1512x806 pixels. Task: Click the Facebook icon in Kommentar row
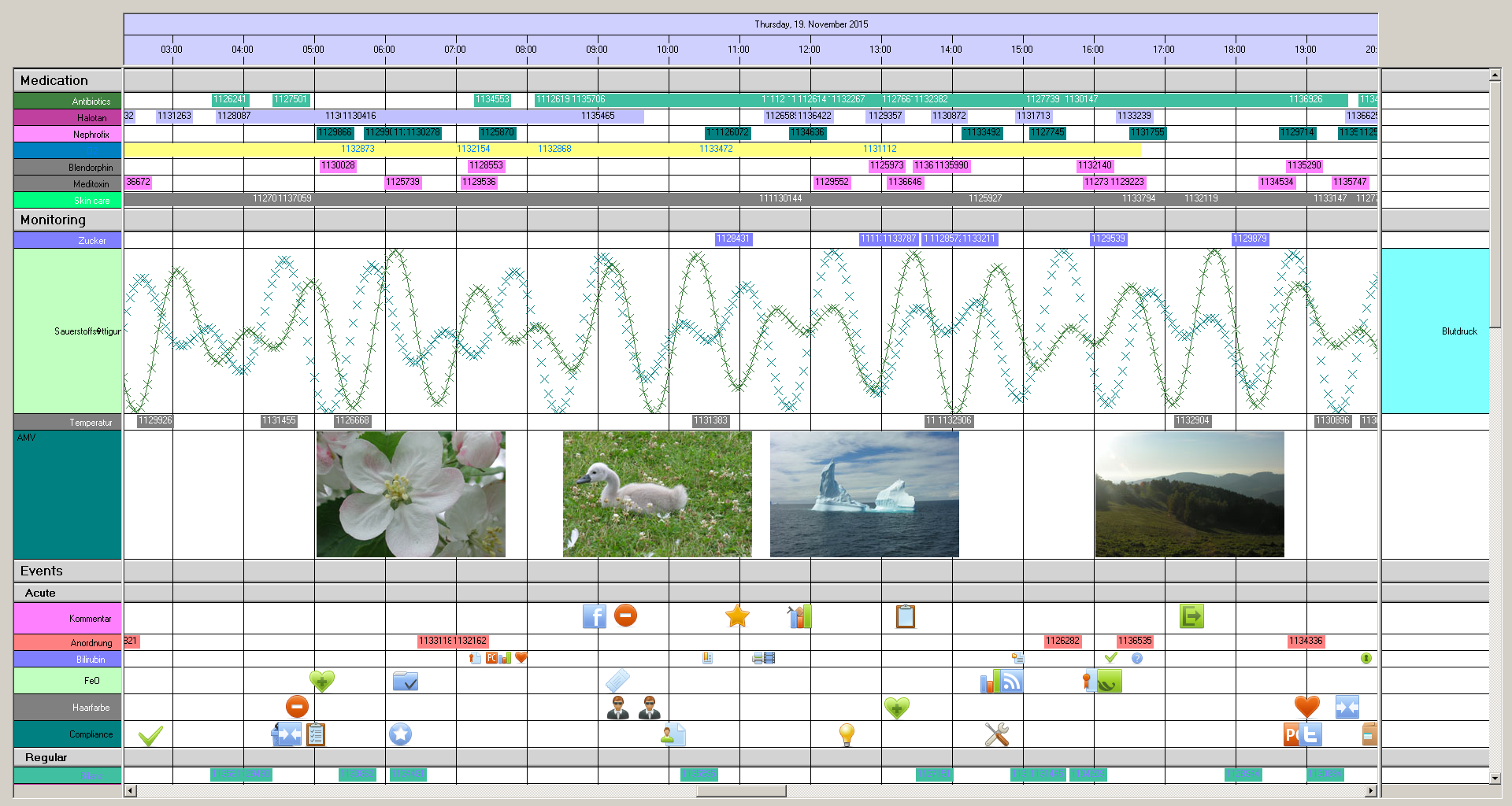click(595, 616)
